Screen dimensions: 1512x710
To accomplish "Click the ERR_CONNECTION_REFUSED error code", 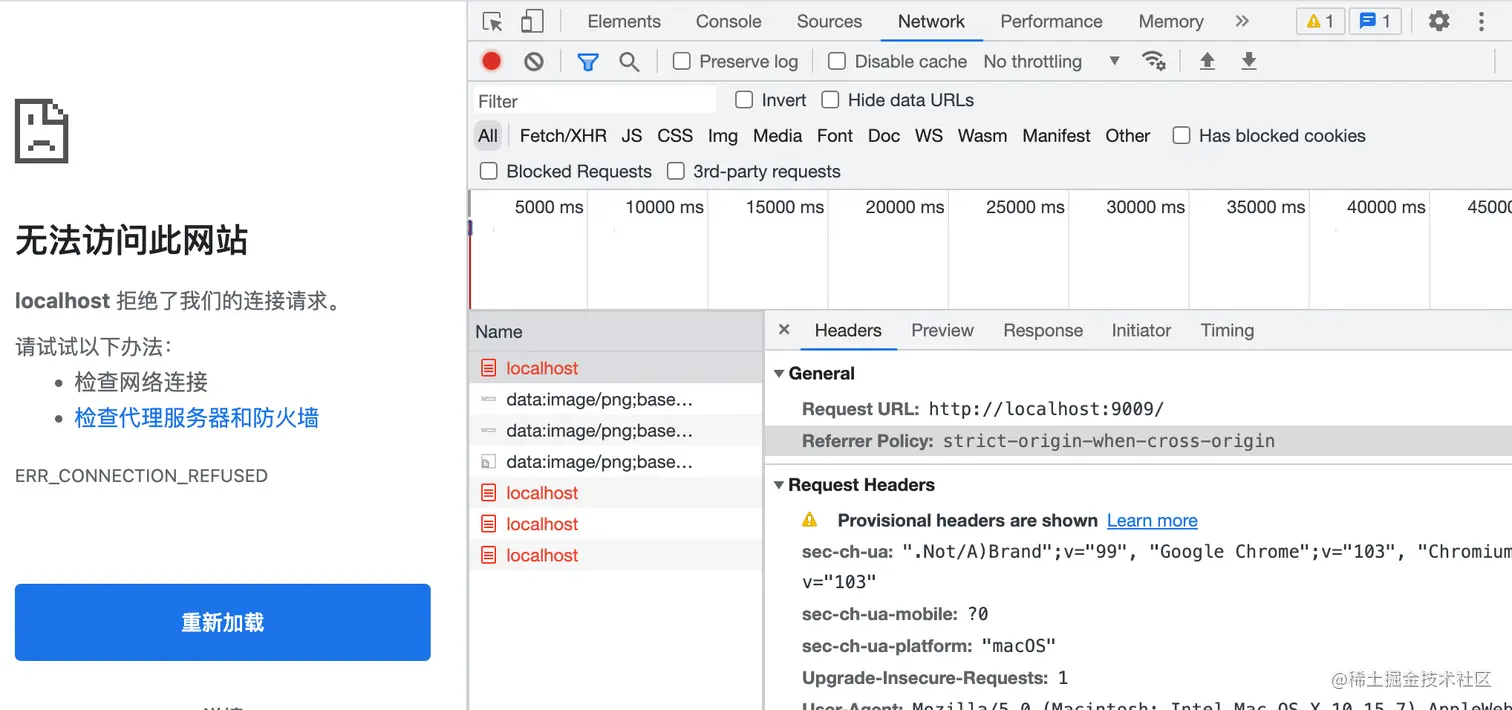I will [x=141, y=476].
